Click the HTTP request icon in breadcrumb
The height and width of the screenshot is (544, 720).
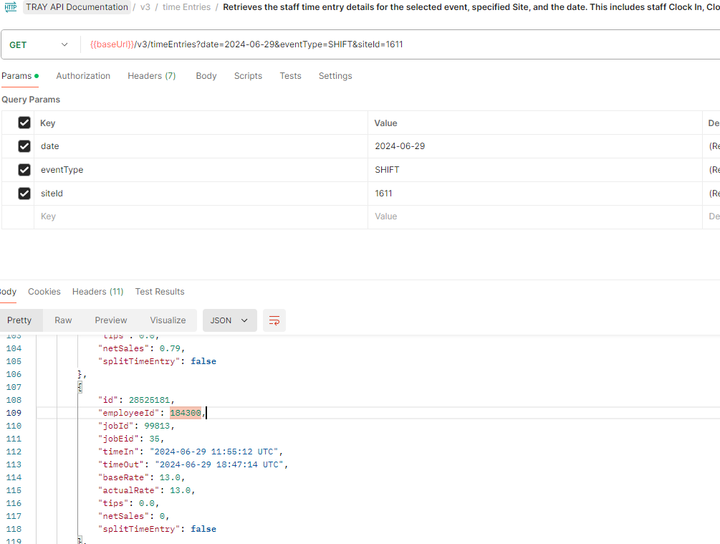coord(11,7)
